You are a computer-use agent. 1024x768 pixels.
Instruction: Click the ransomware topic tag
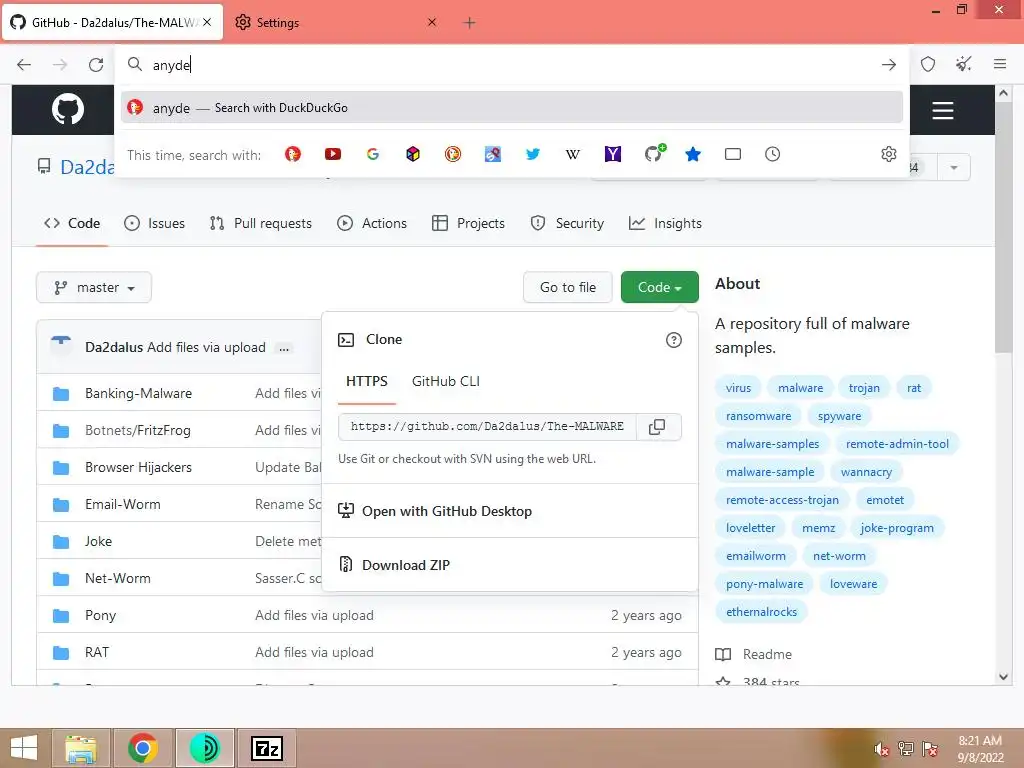pyautogui.click(x=758, y=416)
